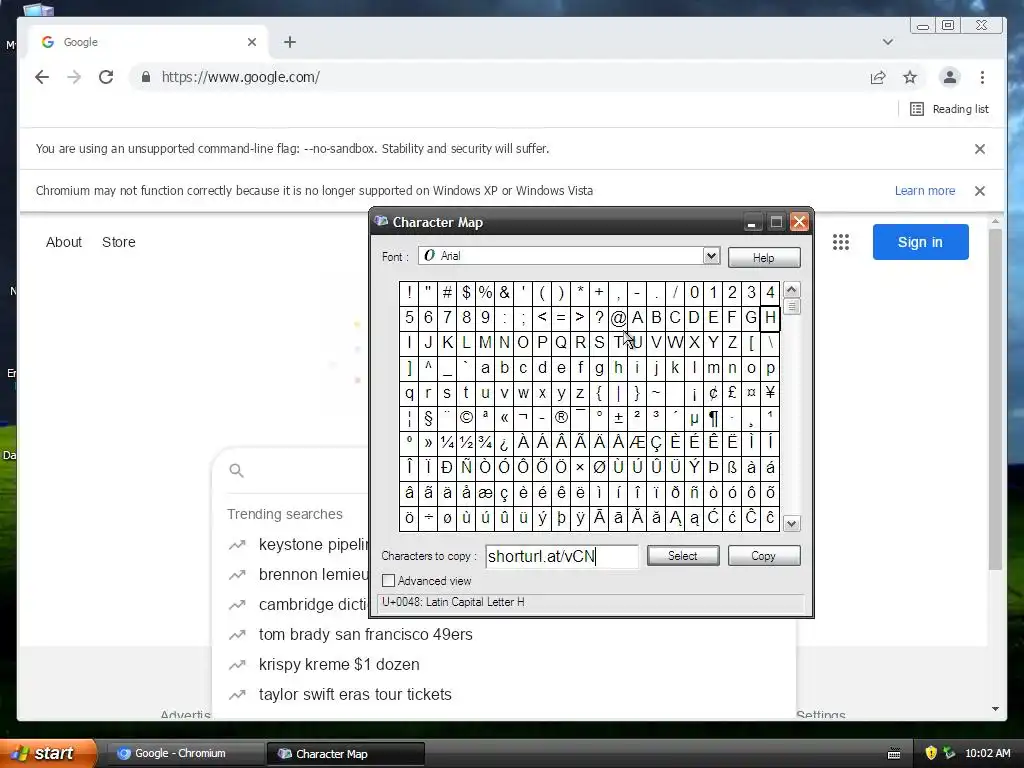Click the Select button

pos(682,556)
